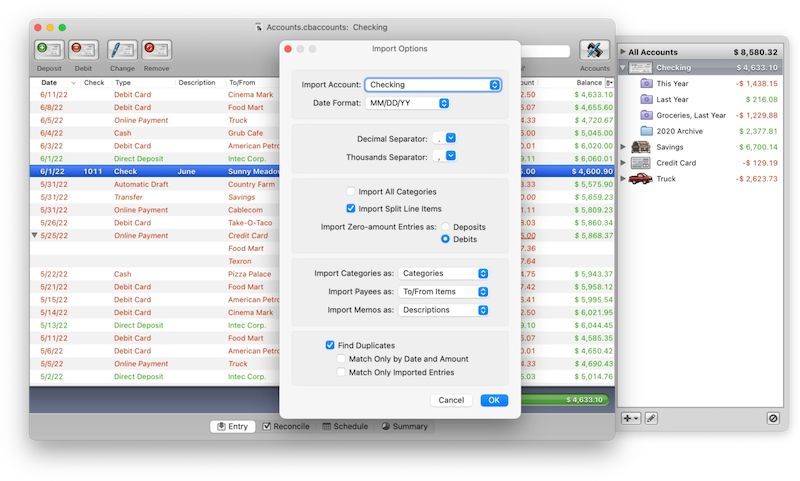Collapse the 5/25/22 split entry triangle
This screenshot has width=800, height=481.
tap(35, 235)
